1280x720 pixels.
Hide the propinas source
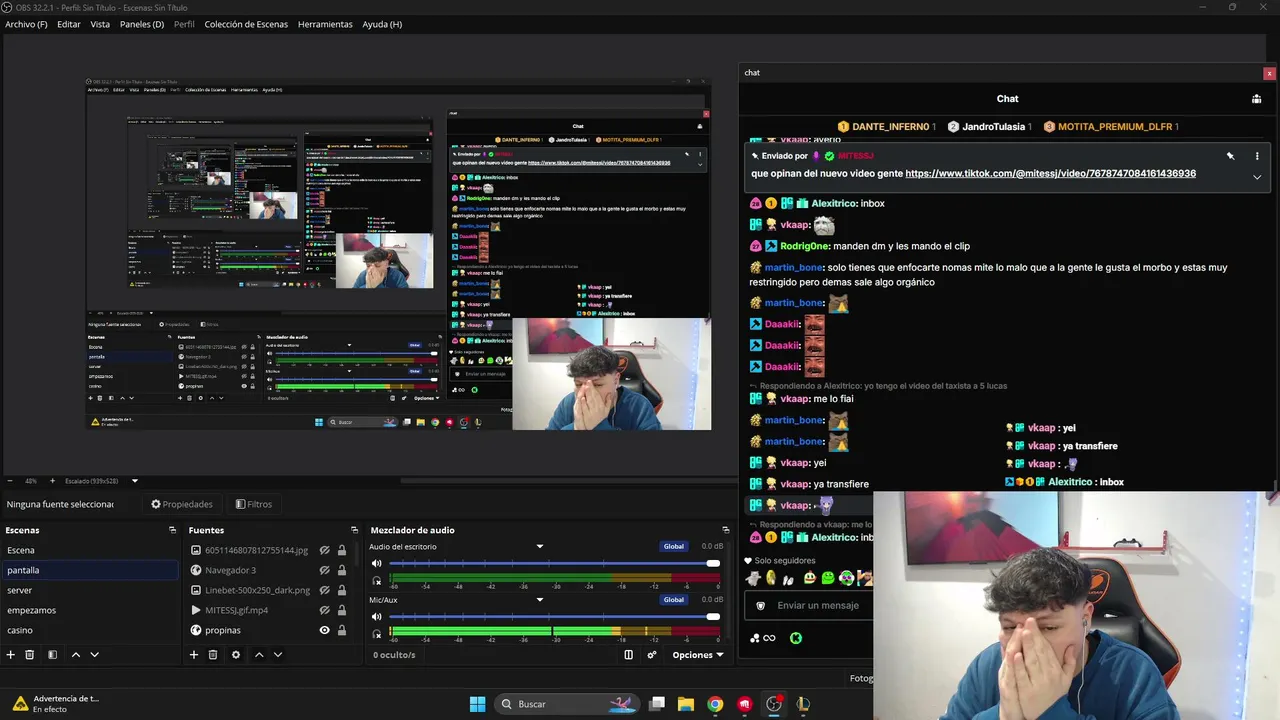[x=325, y=630]
